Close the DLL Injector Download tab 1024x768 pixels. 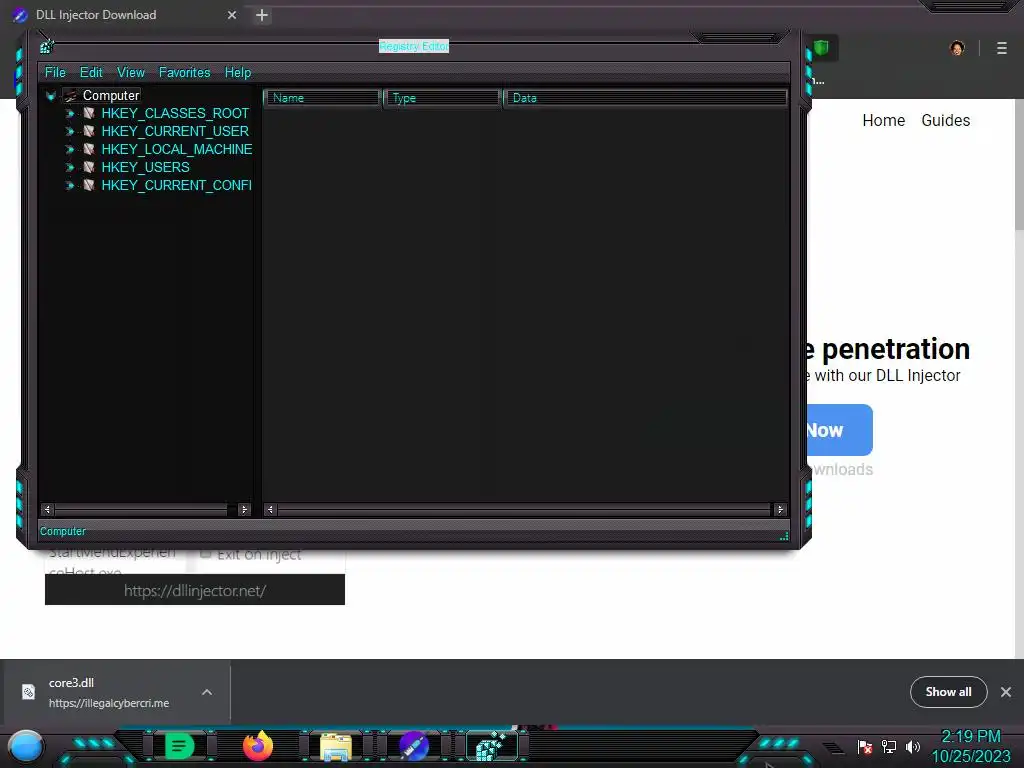click(x=232, y=15)
